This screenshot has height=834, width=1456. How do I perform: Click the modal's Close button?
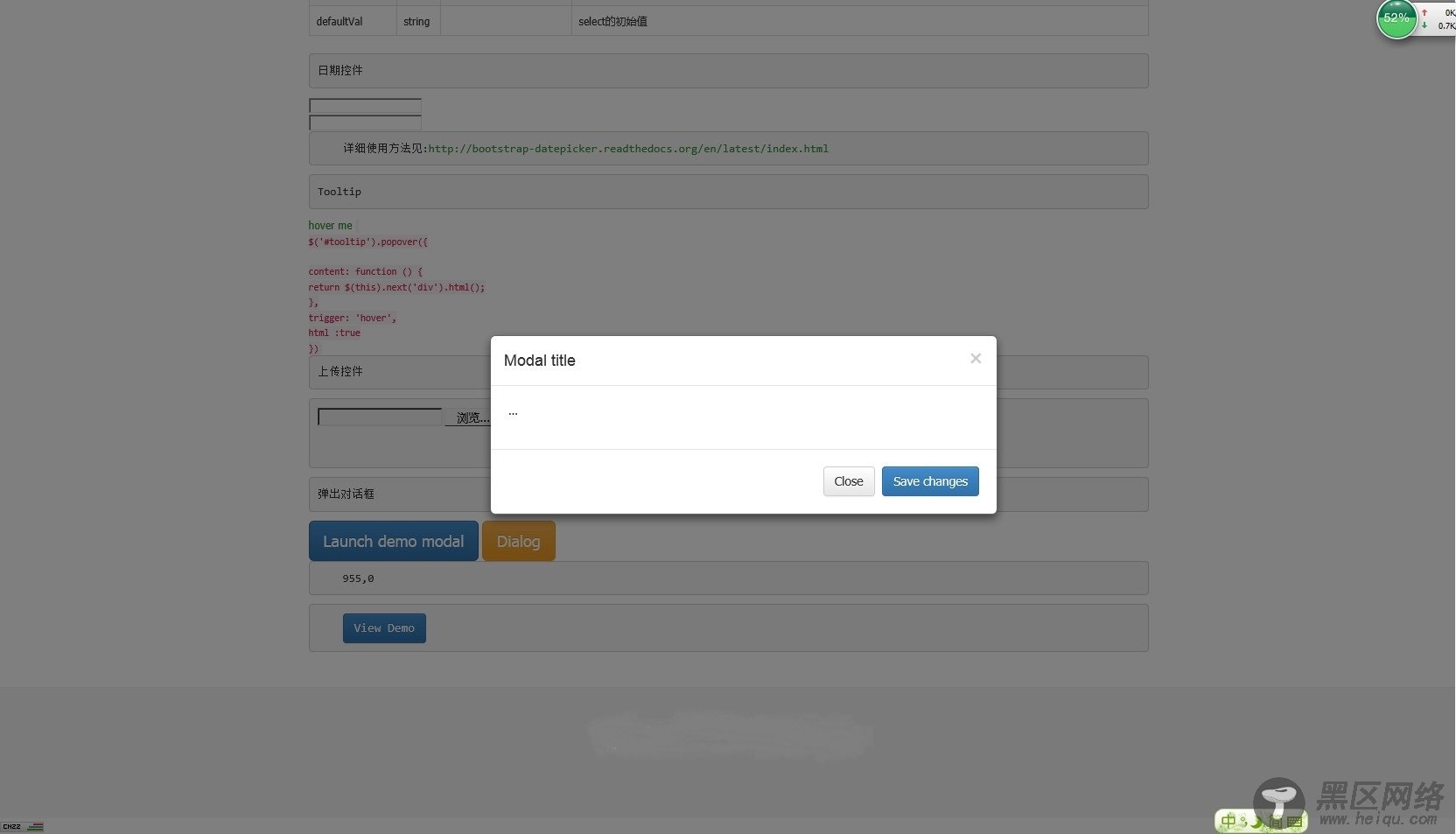pos(849,481)
